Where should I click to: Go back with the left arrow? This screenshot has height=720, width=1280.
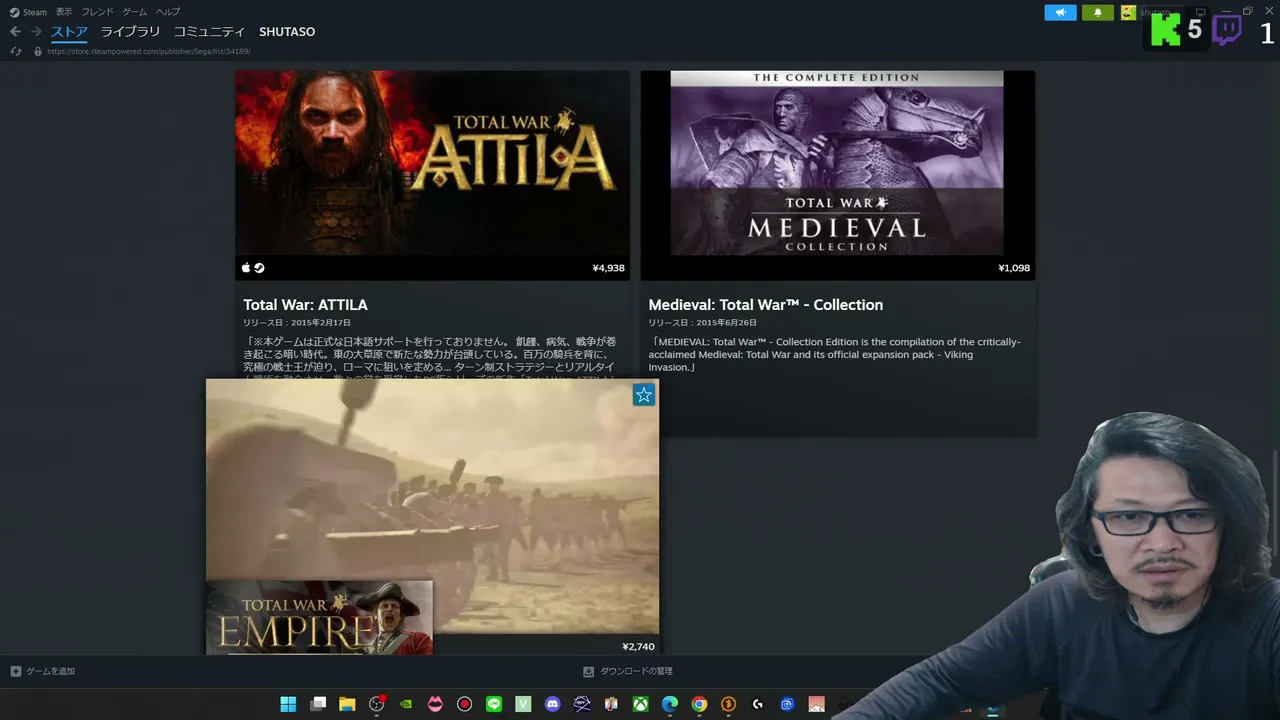15,32
